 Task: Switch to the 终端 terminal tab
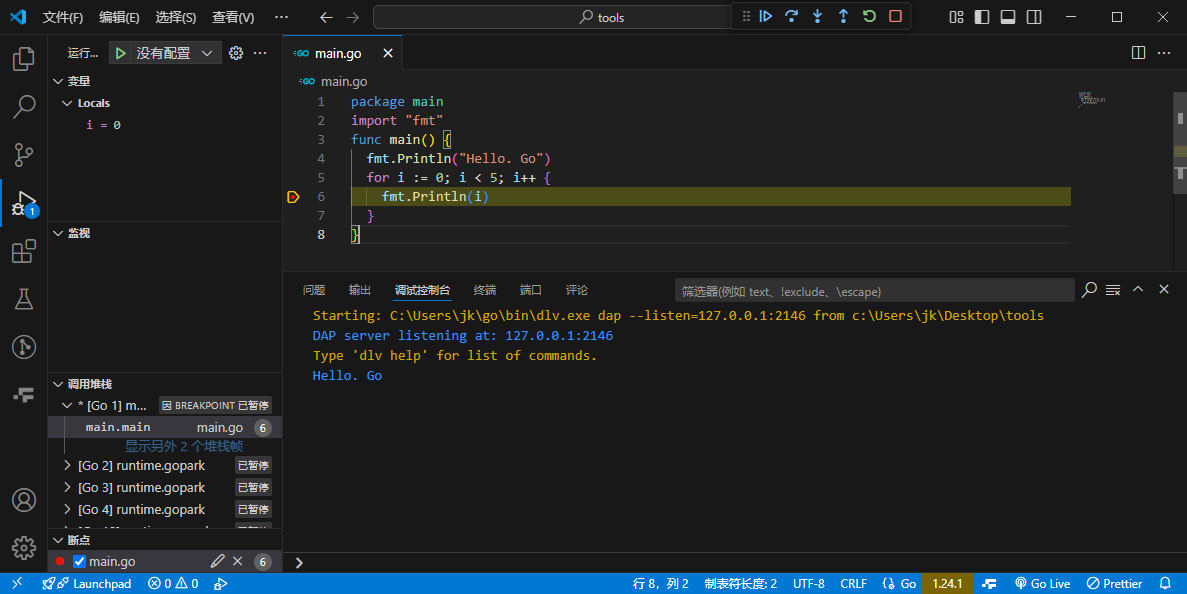pyautogui.click(x=484, y=290)
